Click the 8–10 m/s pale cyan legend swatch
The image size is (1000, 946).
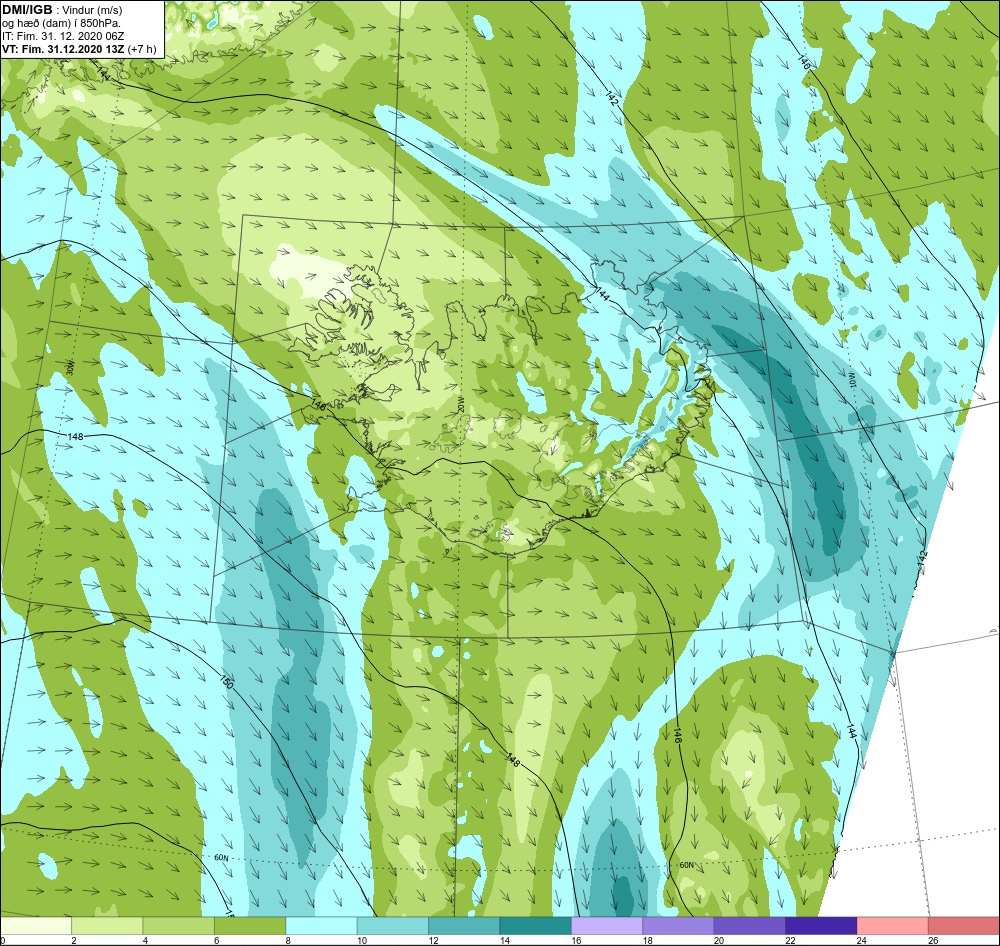click(321, 926)
